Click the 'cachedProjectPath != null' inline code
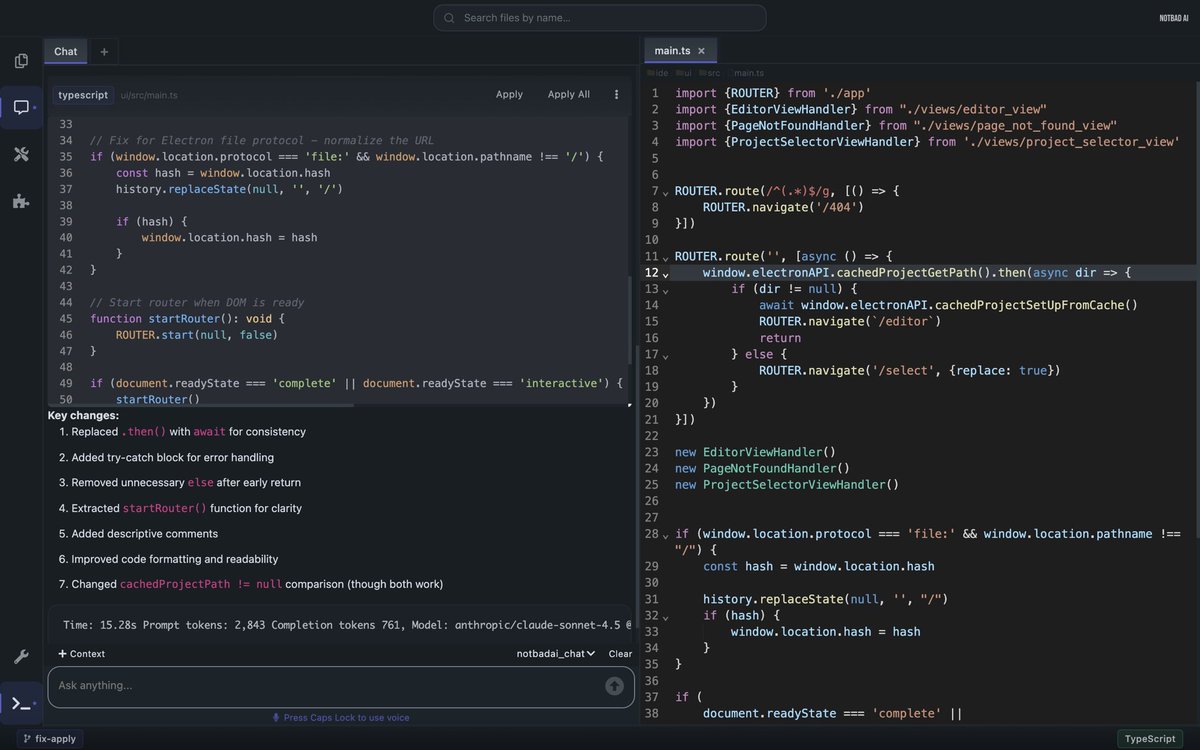Viewport: 1200px width, 750px height. click(201, 584)
